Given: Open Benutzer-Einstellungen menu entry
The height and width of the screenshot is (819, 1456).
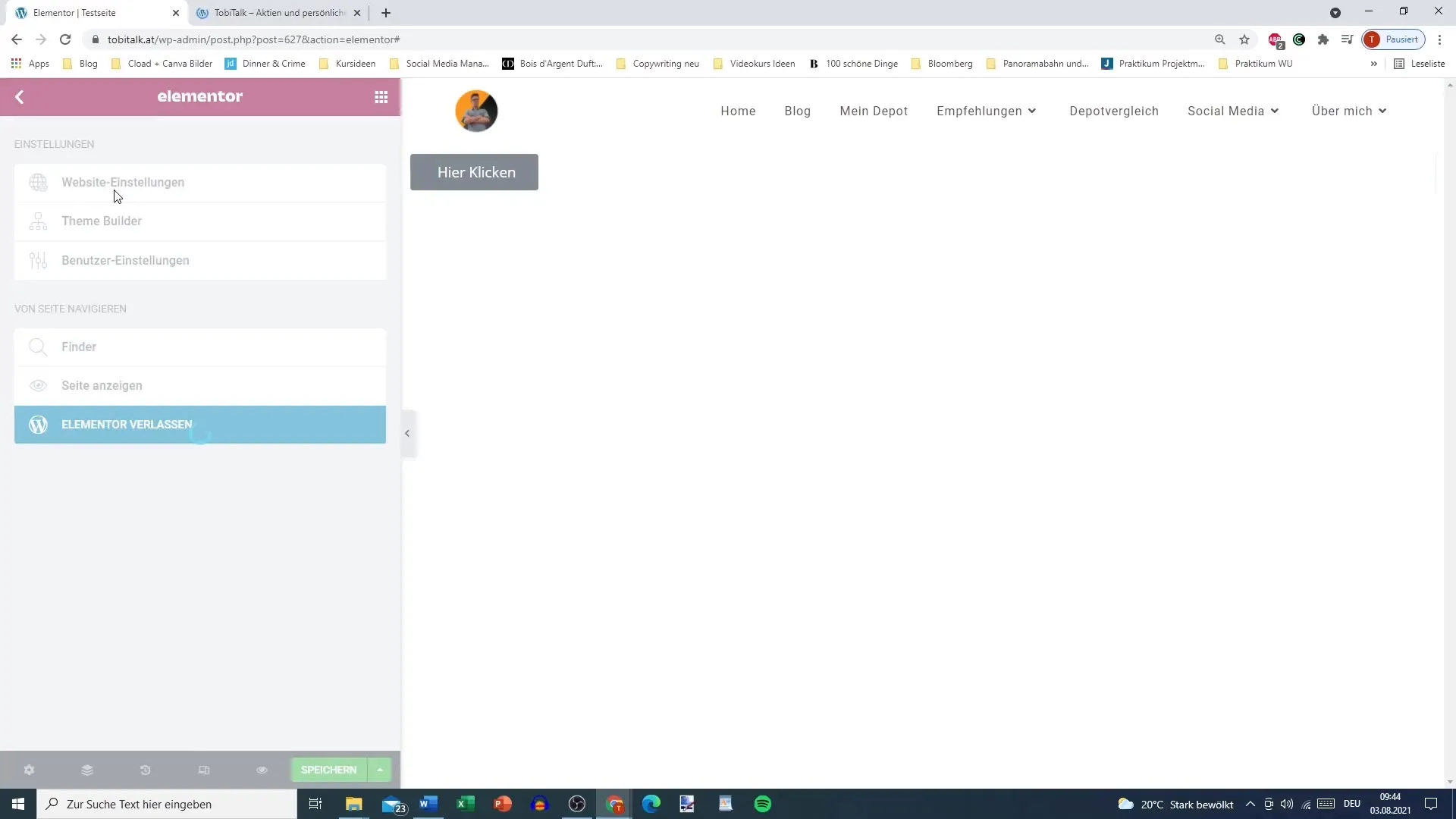Looking at the screenshot, I should (200, 260).
